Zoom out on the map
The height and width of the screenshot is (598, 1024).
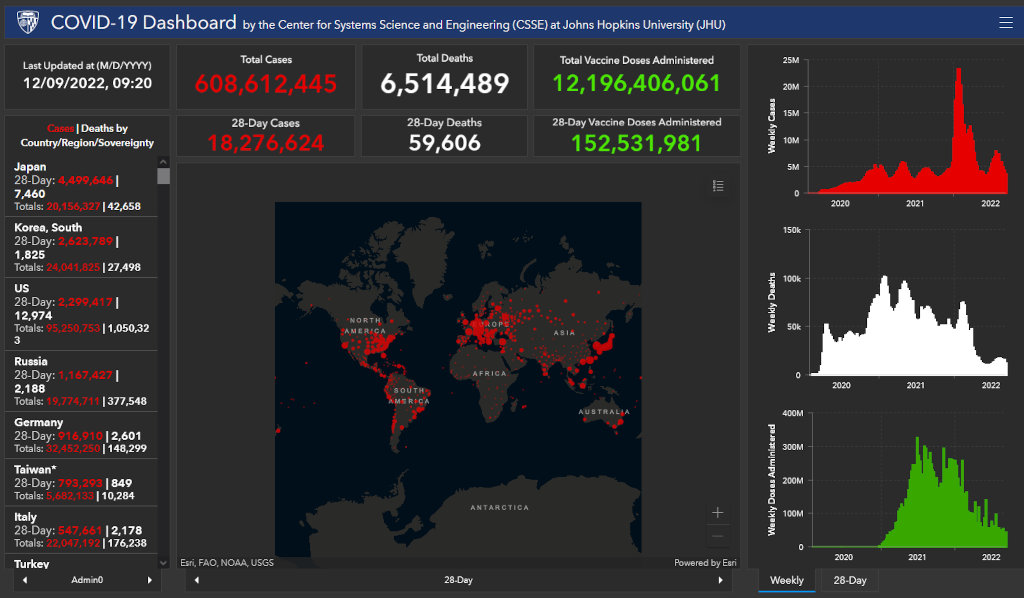point(718,537)
